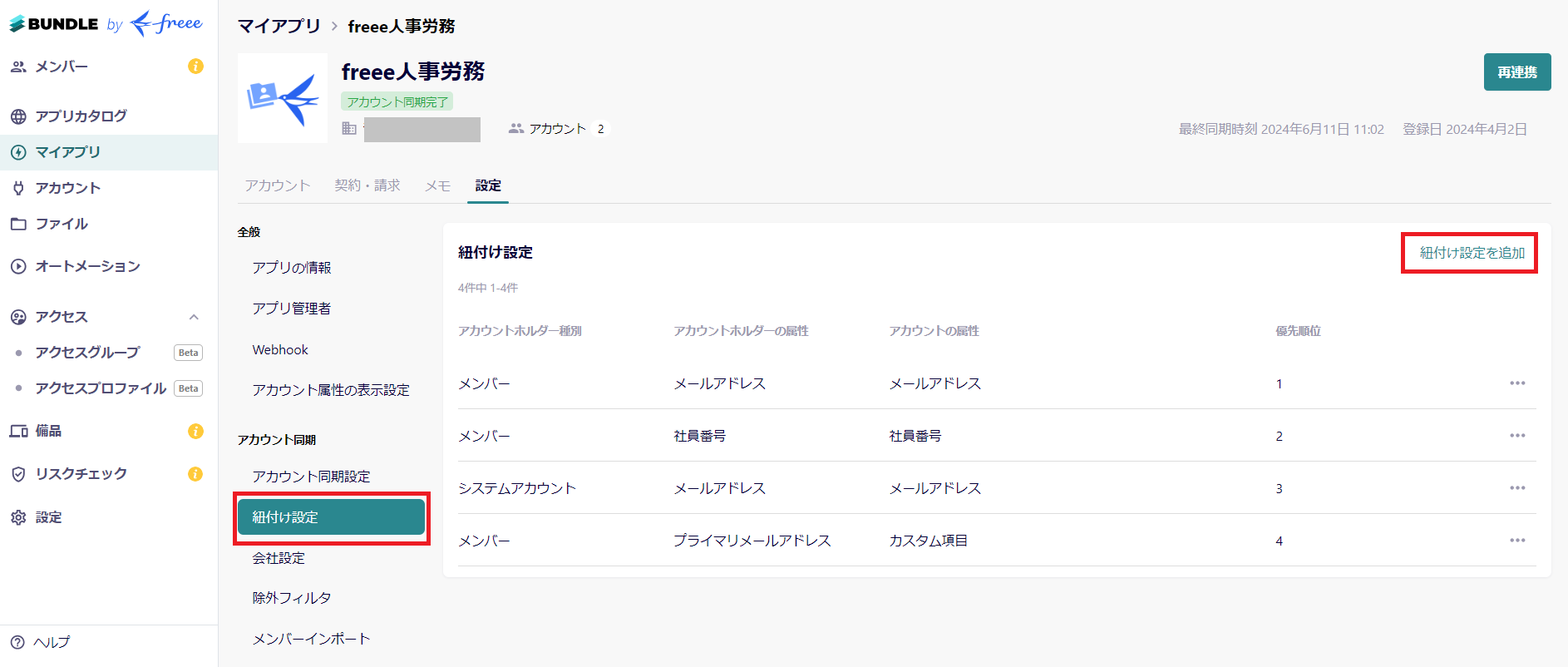
Task: Click the members people icon in sidebar
Action: click(x=18, y=67)
